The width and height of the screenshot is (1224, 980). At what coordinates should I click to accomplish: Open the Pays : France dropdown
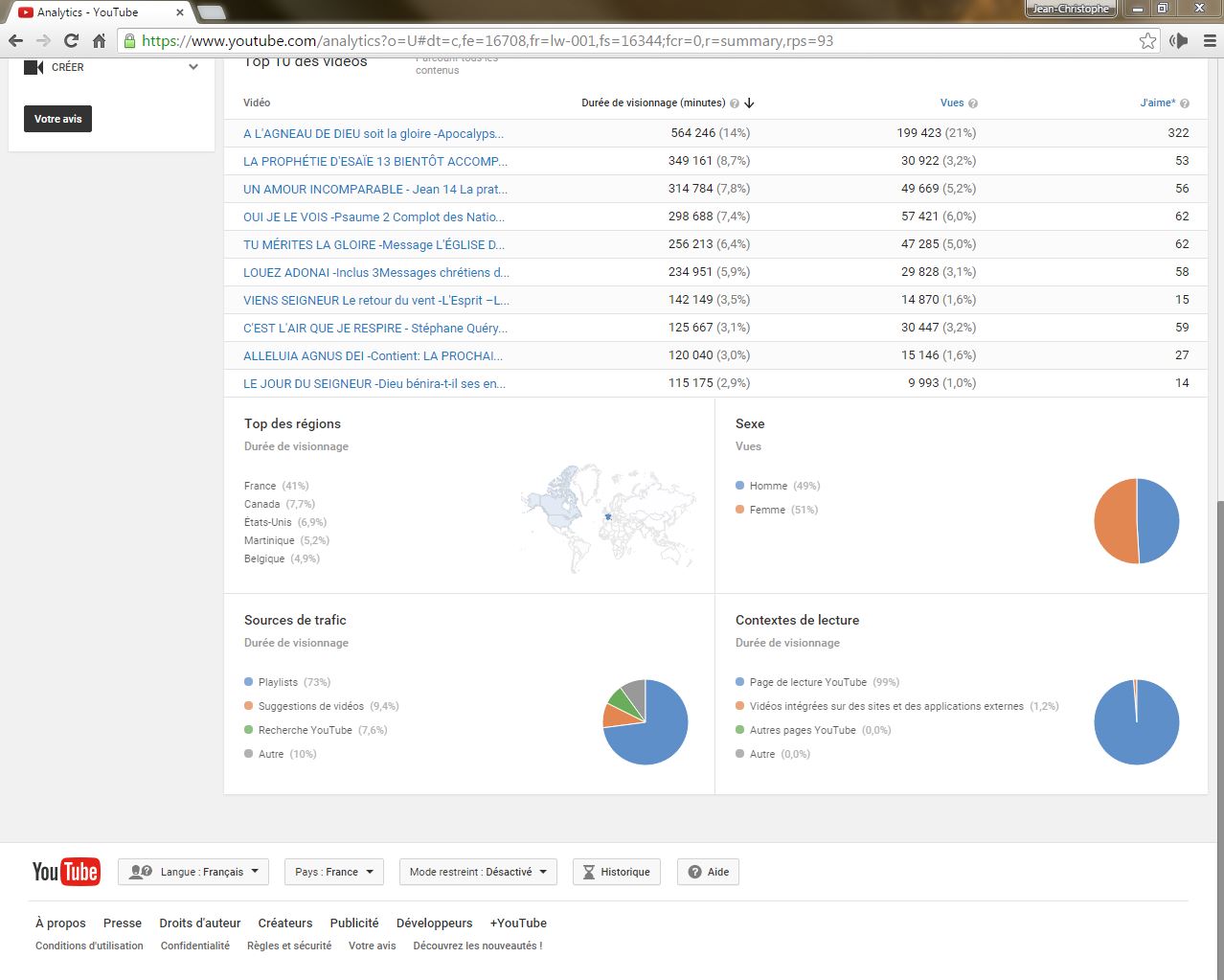(x=334, y=872)
